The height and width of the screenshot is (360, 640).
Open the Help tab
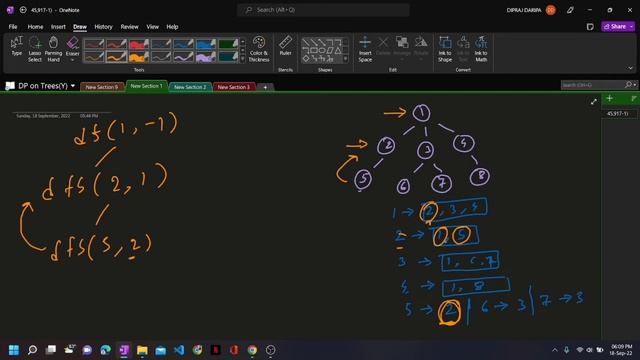[172, 27]
